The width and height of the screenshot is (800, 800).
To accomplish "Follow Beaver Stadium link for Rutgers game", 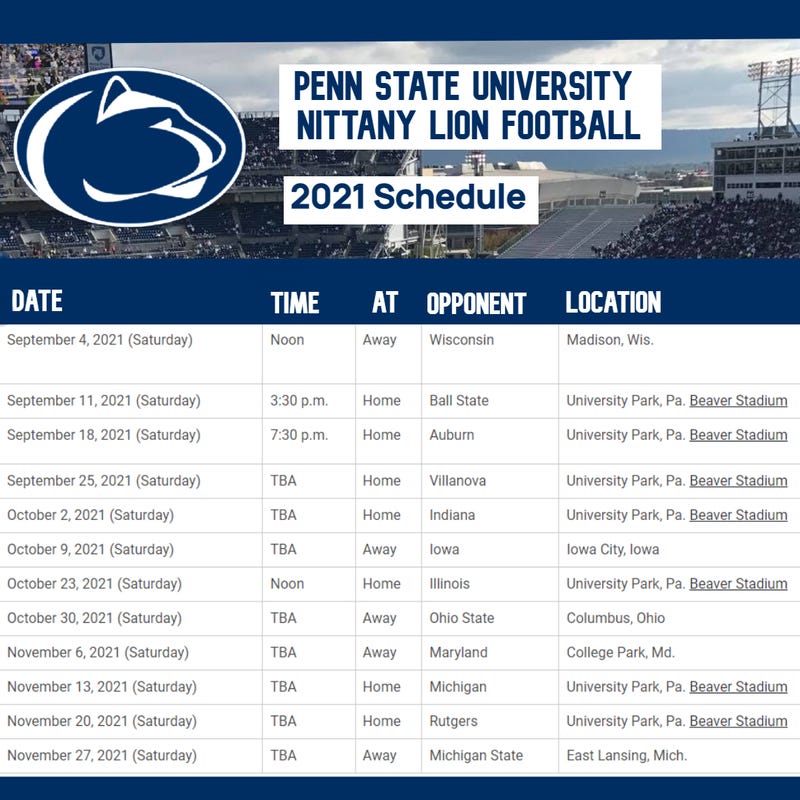I will click(738, 721).
